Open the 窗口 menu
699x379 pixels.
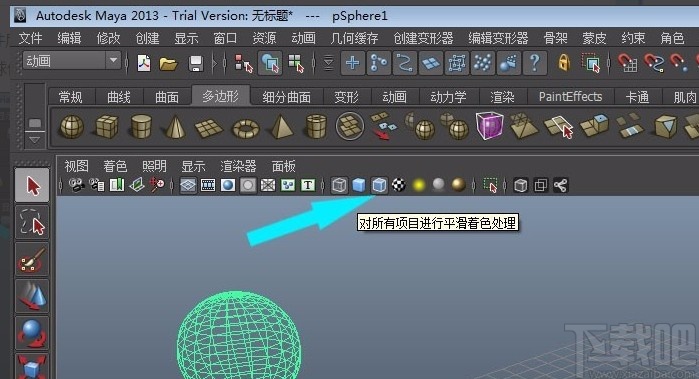pos(225,38)
